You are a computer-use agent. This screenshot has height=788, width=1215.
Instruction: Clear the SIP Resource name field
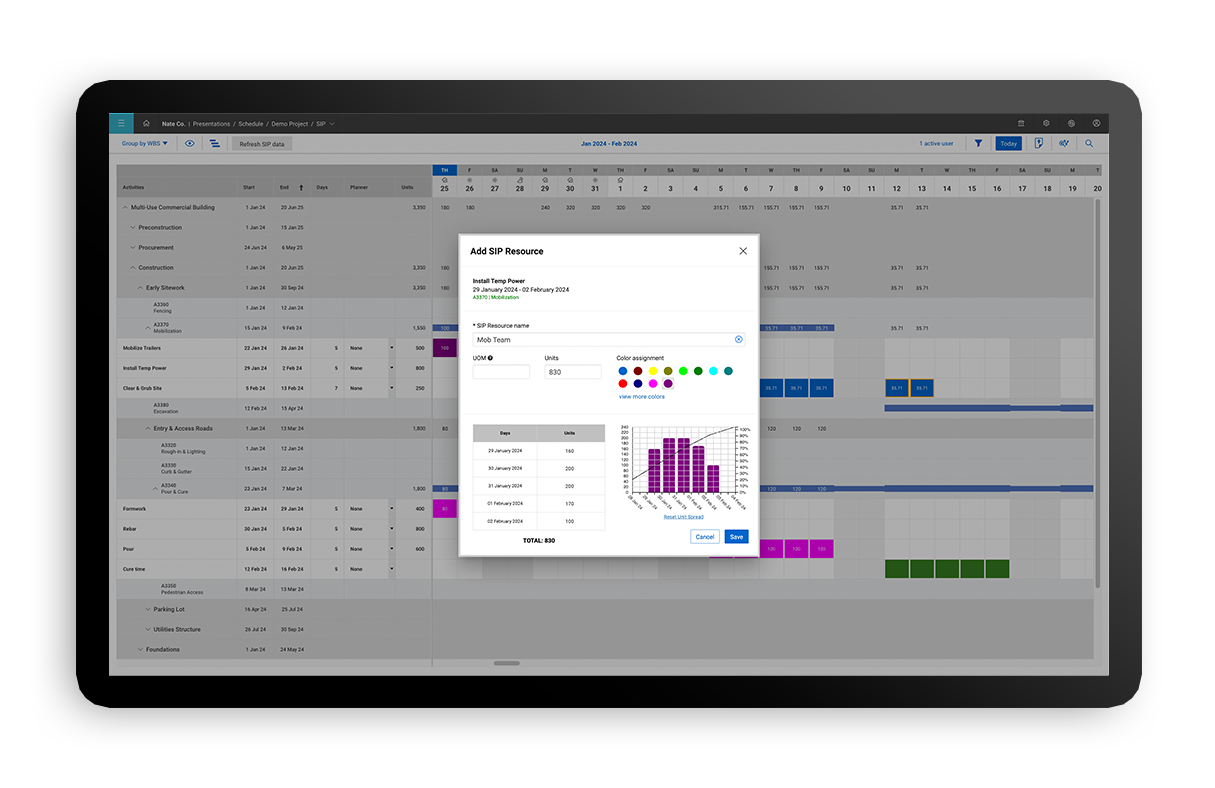coord(739,339)
